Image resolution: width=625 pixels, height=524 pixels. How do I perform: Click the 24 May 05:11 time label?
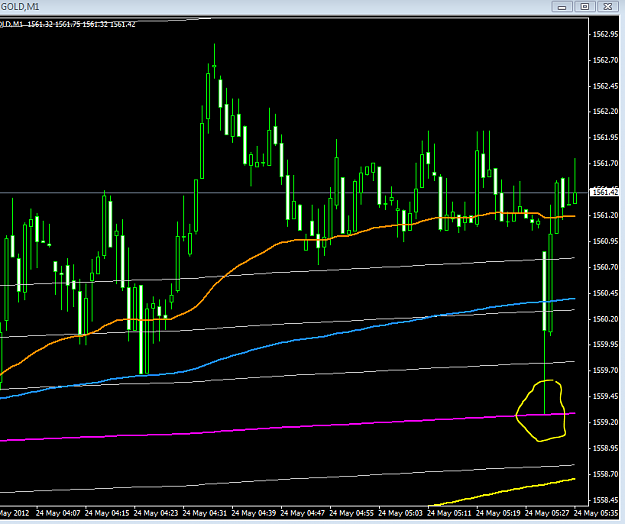[449, 513]
